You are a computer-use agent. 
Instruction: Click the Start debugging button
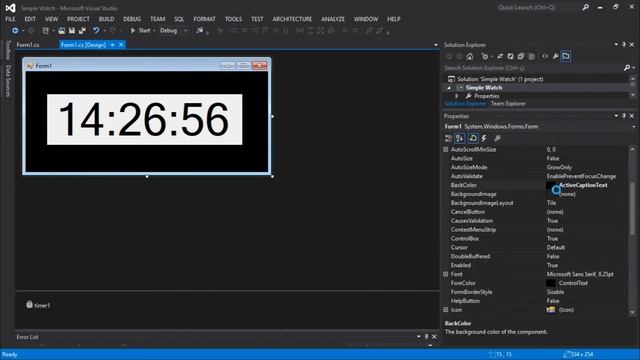tap(140, 31)
